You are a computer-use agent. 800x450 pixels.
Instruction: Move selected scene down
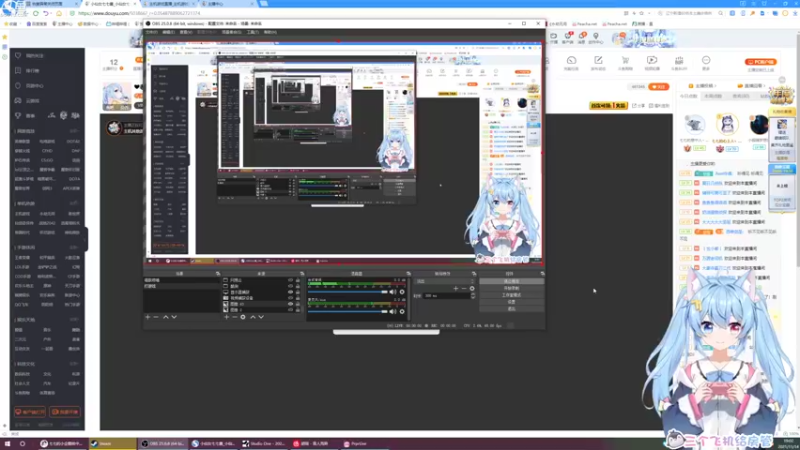pos(174,317)
